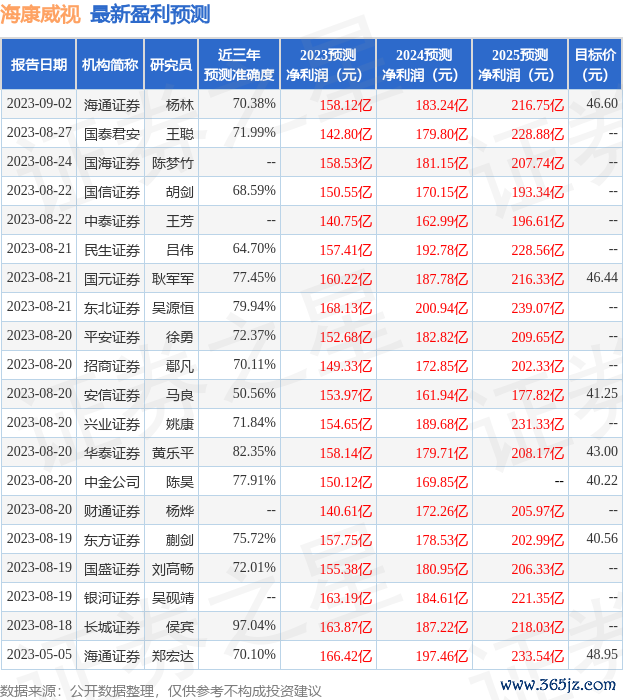623x700 pixels.
Task: Click 142.80亿 profit forecast
Action: click(346, 134)
